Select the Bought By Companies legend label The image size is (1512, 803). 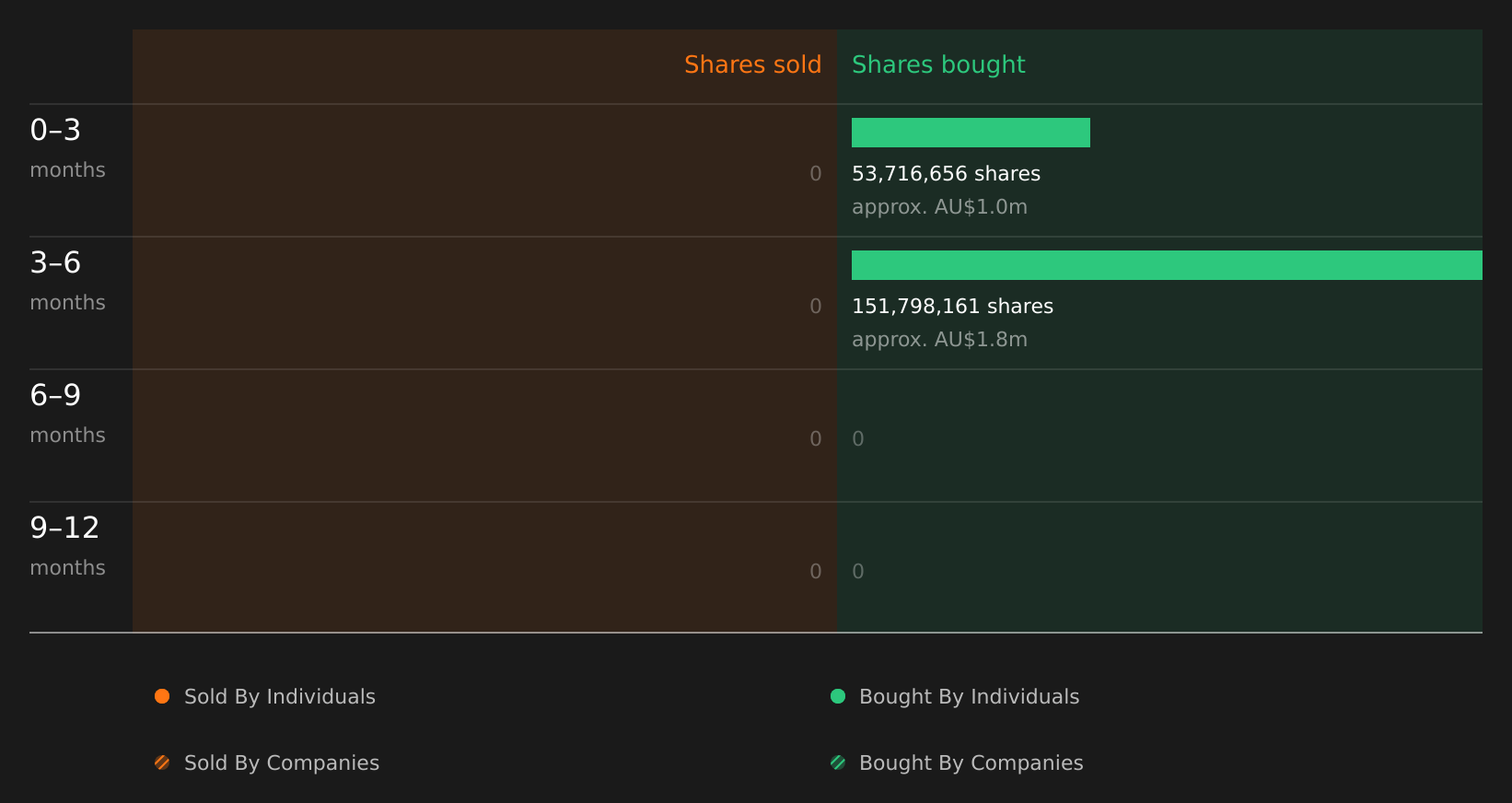(x=971, y=763)
